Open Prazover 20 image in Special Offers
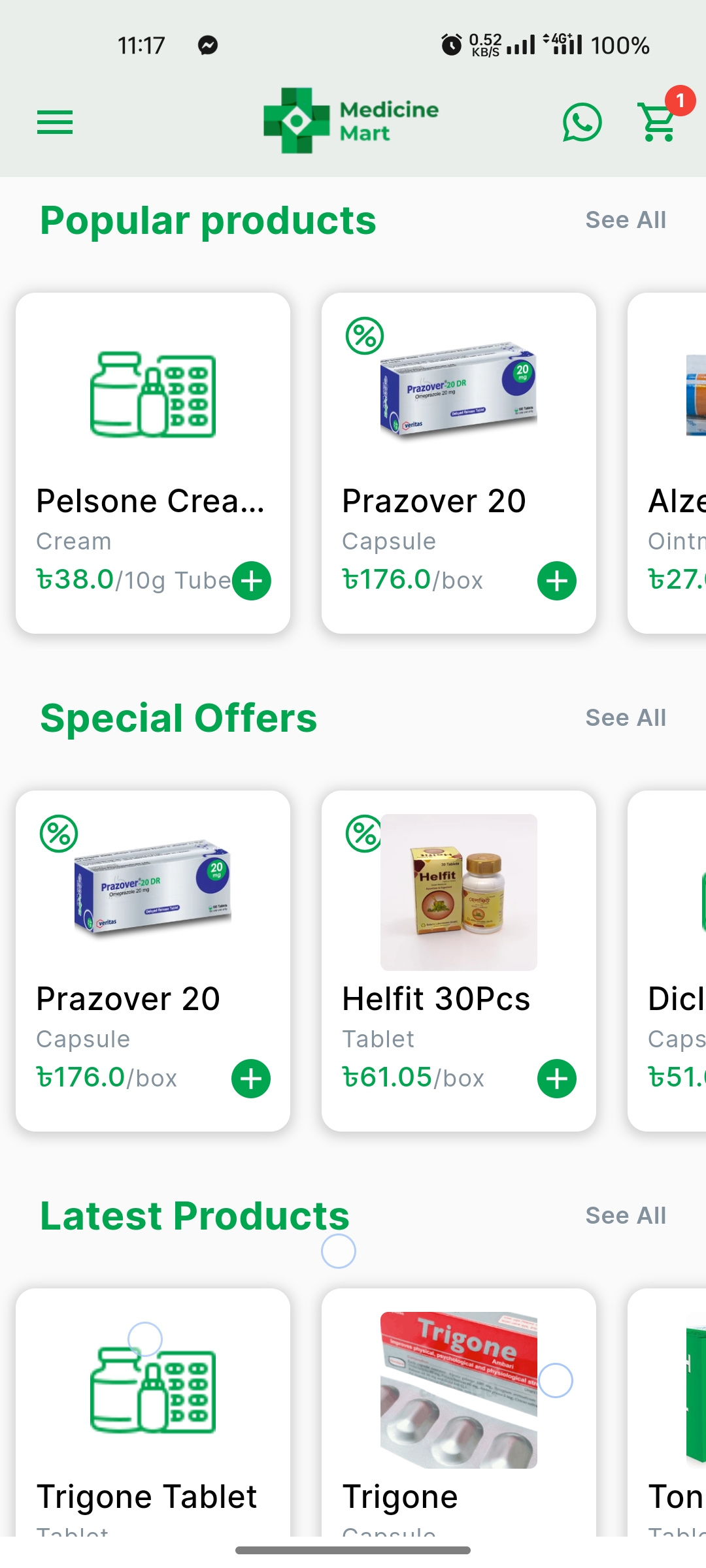Viewport: 706px width, 1568px height. click(153, 887)
